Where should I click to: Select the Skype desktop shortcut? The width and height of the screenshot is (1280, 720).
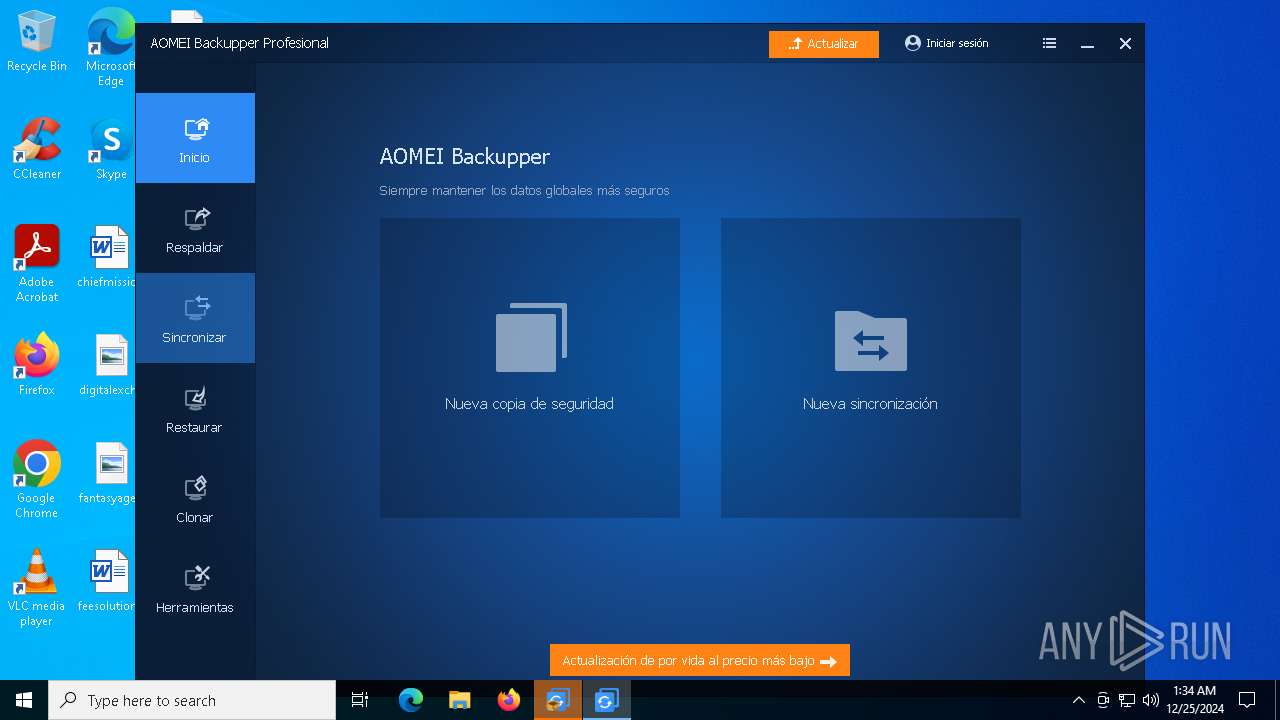pos(111,149)
